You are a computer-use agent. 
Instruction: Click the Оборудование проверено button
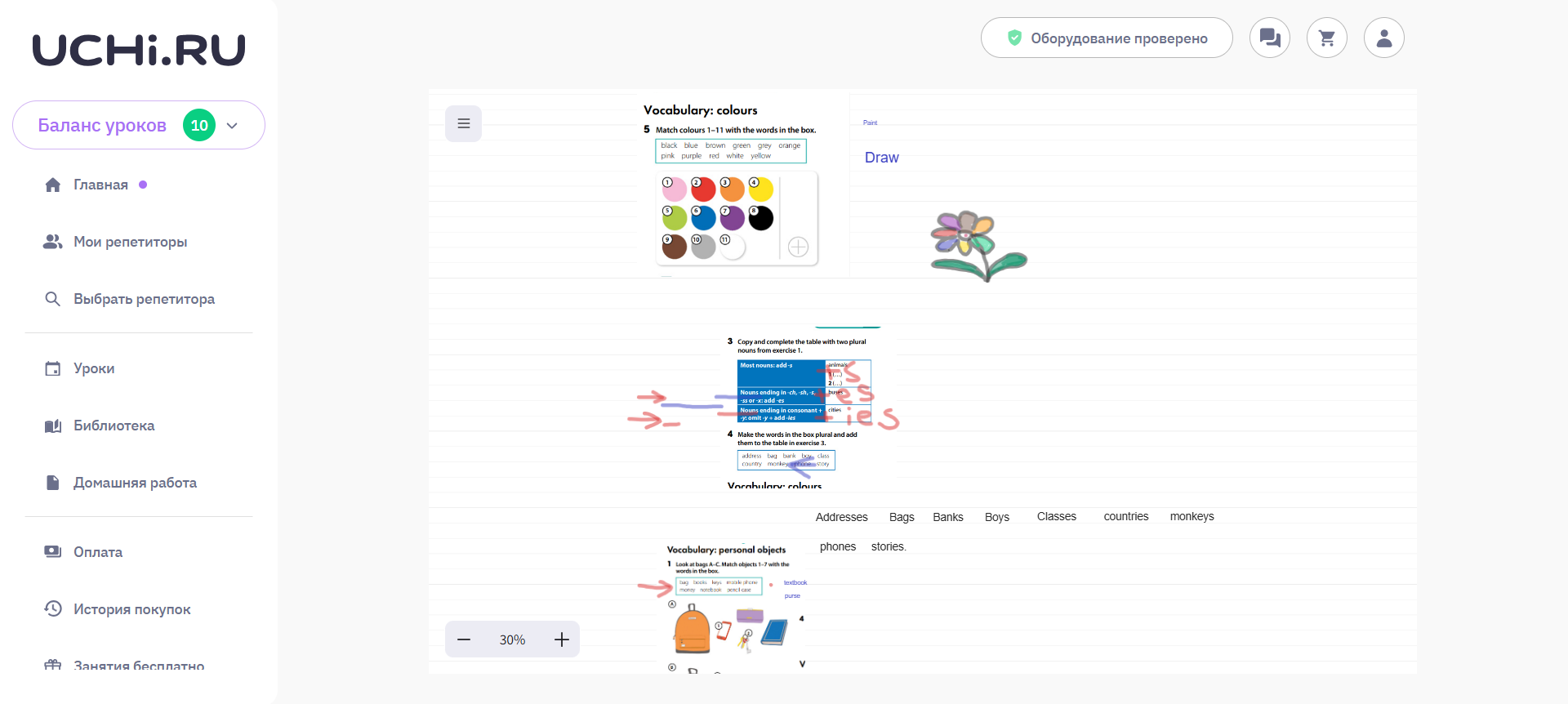pos(1107,38)
